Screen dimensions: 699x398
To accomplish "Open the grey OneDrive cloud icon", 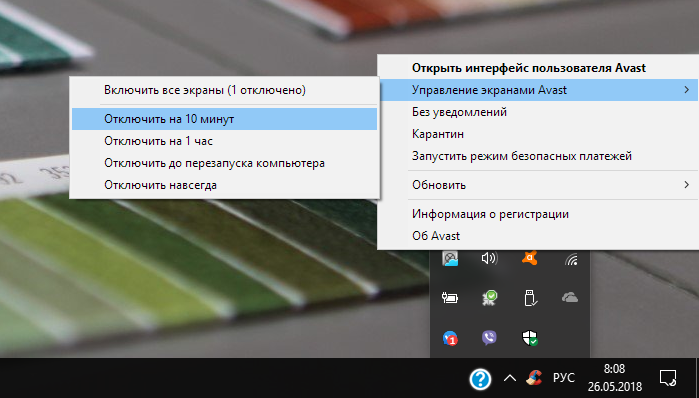I will click(570, 298).
